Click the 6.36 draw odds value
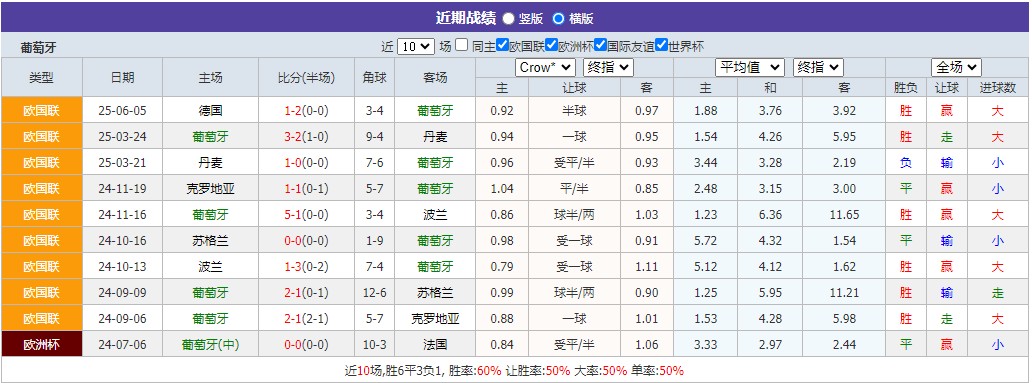Viewport: 1032px width, 383px height. [x=770, y=215]
